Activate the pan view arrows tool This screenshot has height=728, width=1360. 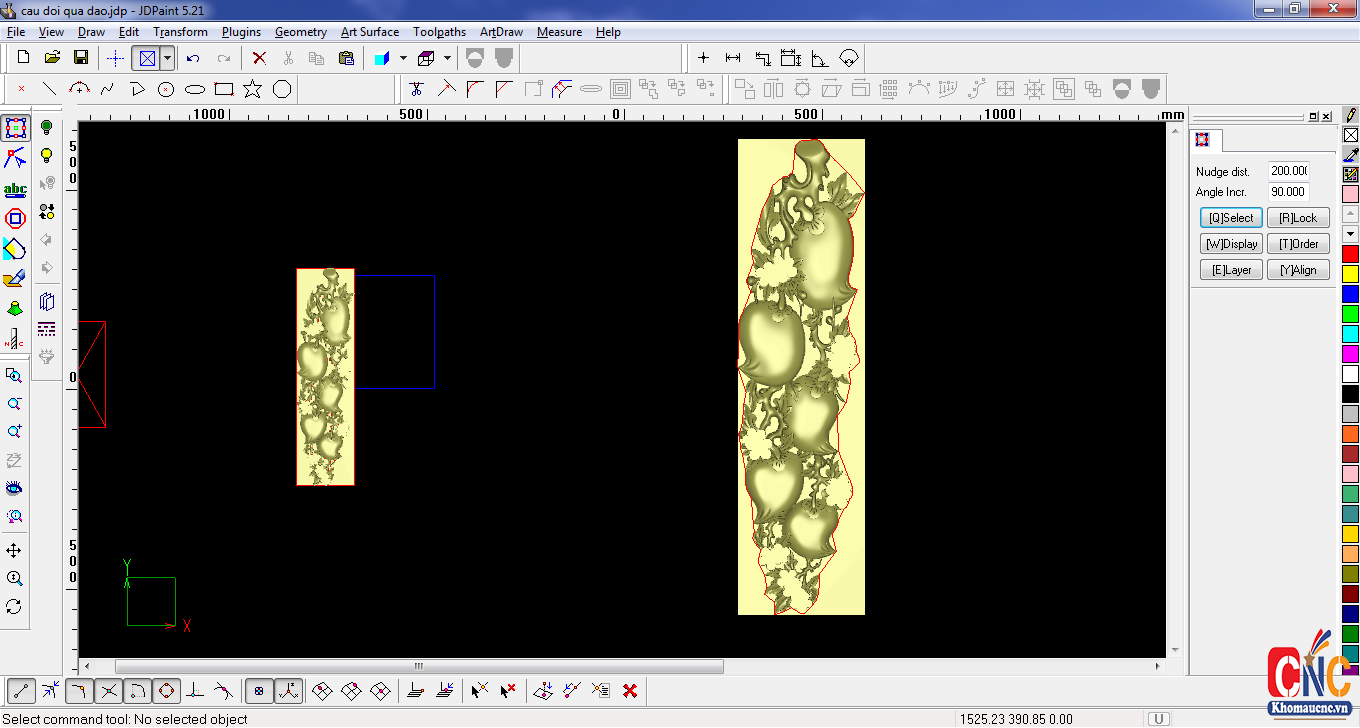pyautogui.click(x=14, y=551)
